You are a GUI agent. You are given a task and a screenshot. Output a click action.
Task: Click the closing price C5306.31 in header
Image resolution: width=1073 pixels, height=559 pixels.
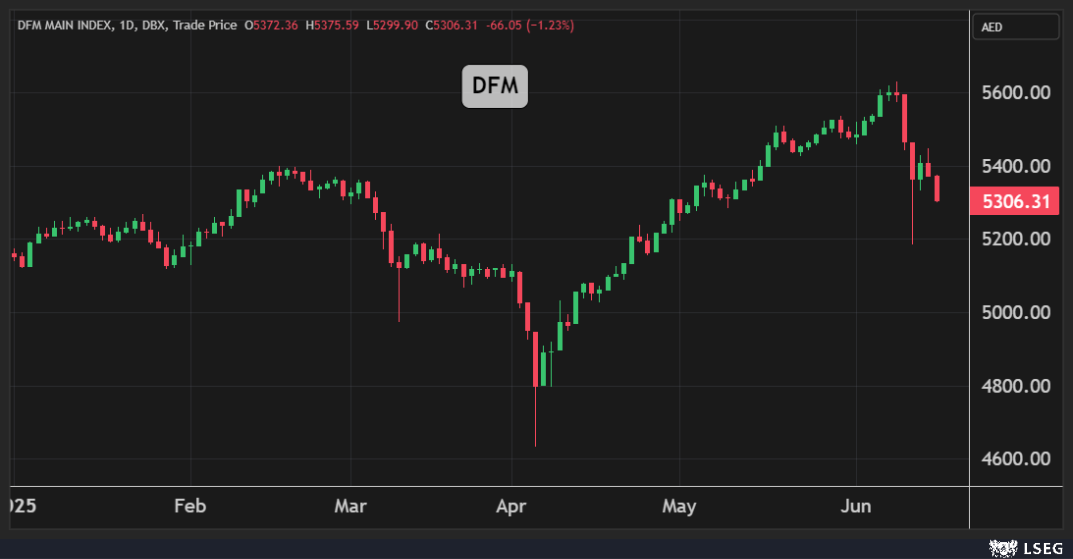click(x=452, y=25)
